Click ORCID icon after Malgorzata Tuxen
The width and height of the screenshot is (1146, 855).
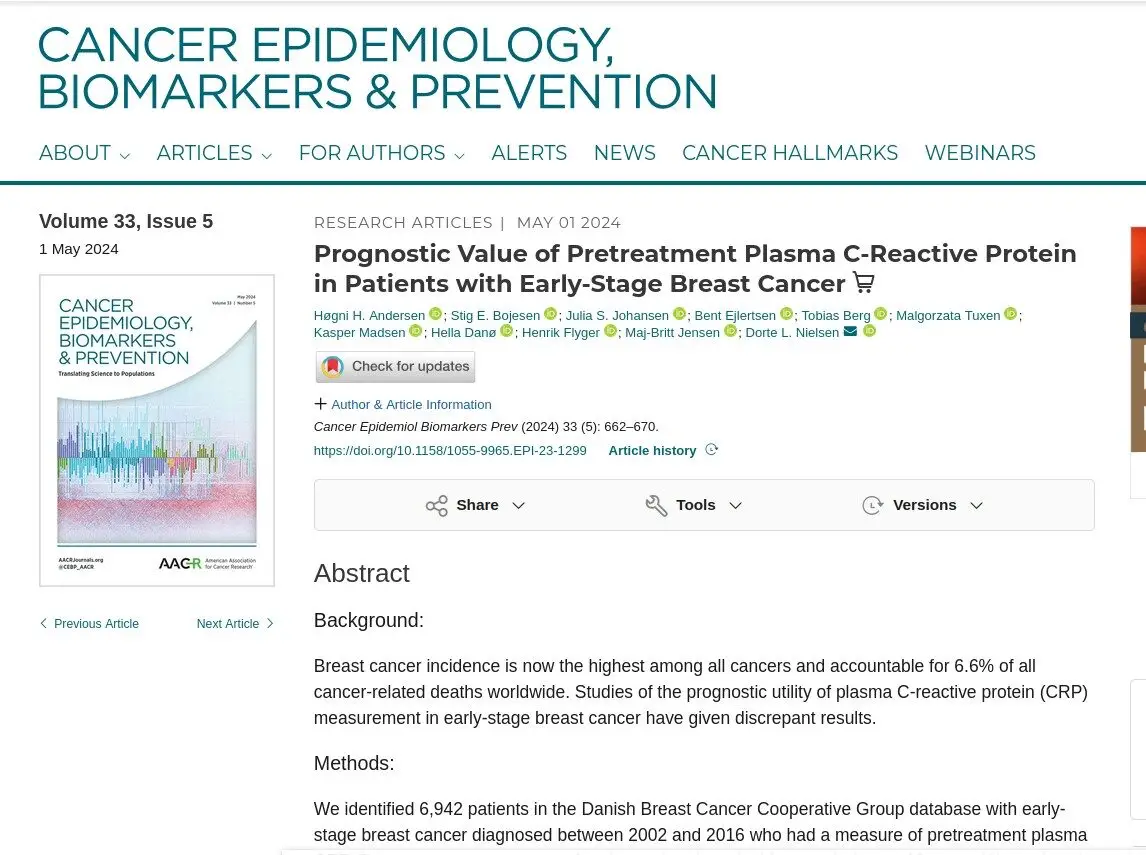[1010, 314]
